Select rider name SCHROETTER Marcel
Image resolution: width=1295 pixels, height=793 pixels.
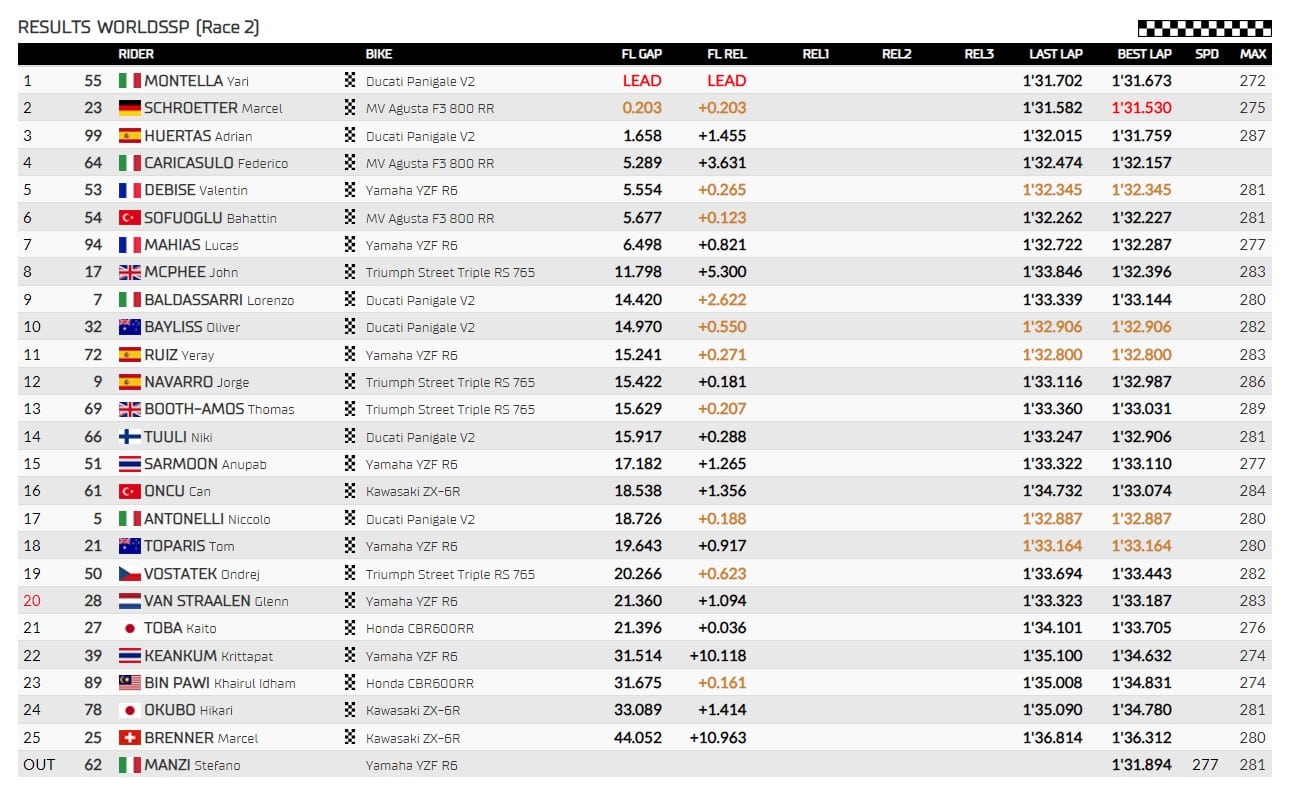213,108
